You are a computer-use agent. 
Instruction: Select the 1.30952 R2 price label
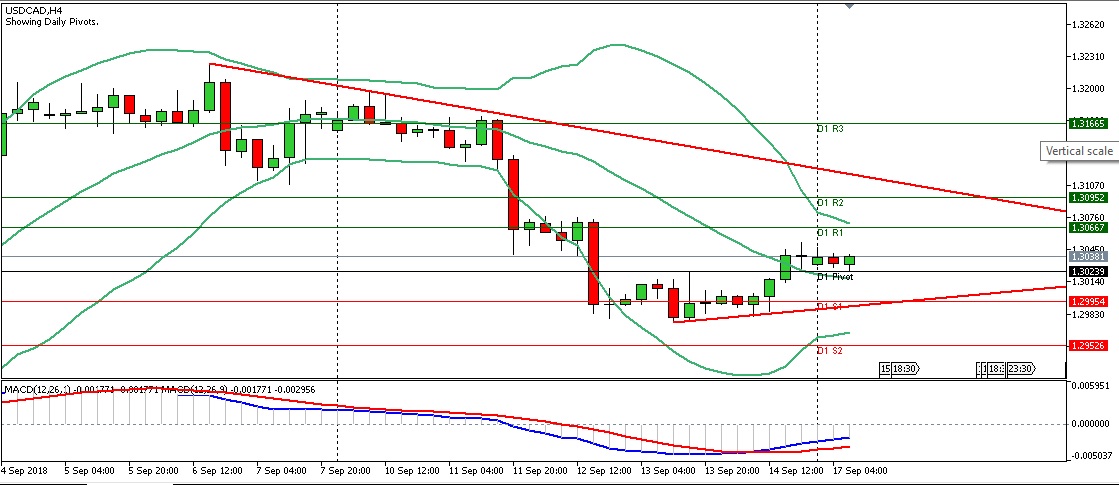click(1088, 198)
